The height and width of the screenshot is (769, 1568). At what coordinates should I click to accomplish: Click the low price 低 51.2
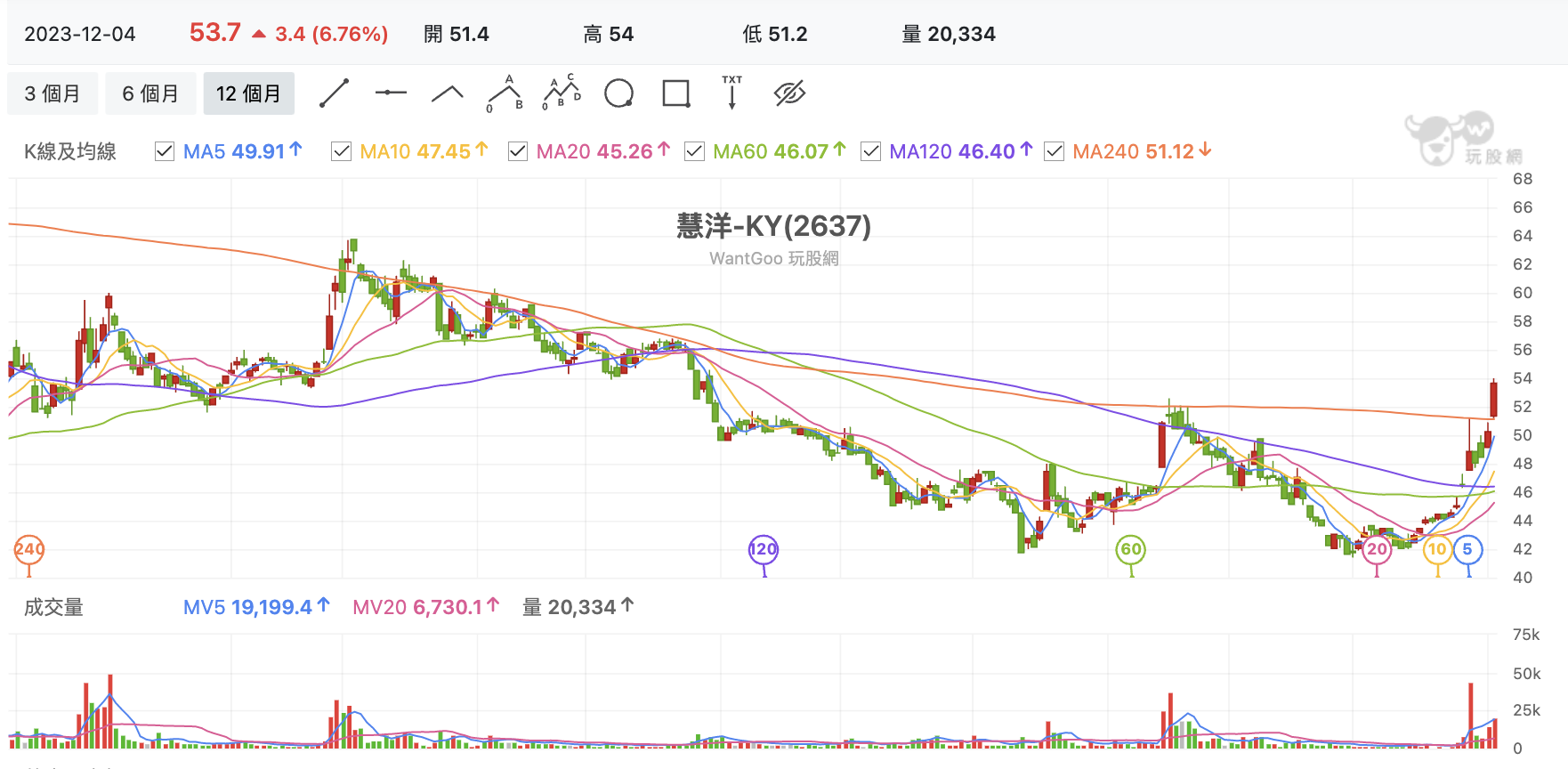click(775, 34)
